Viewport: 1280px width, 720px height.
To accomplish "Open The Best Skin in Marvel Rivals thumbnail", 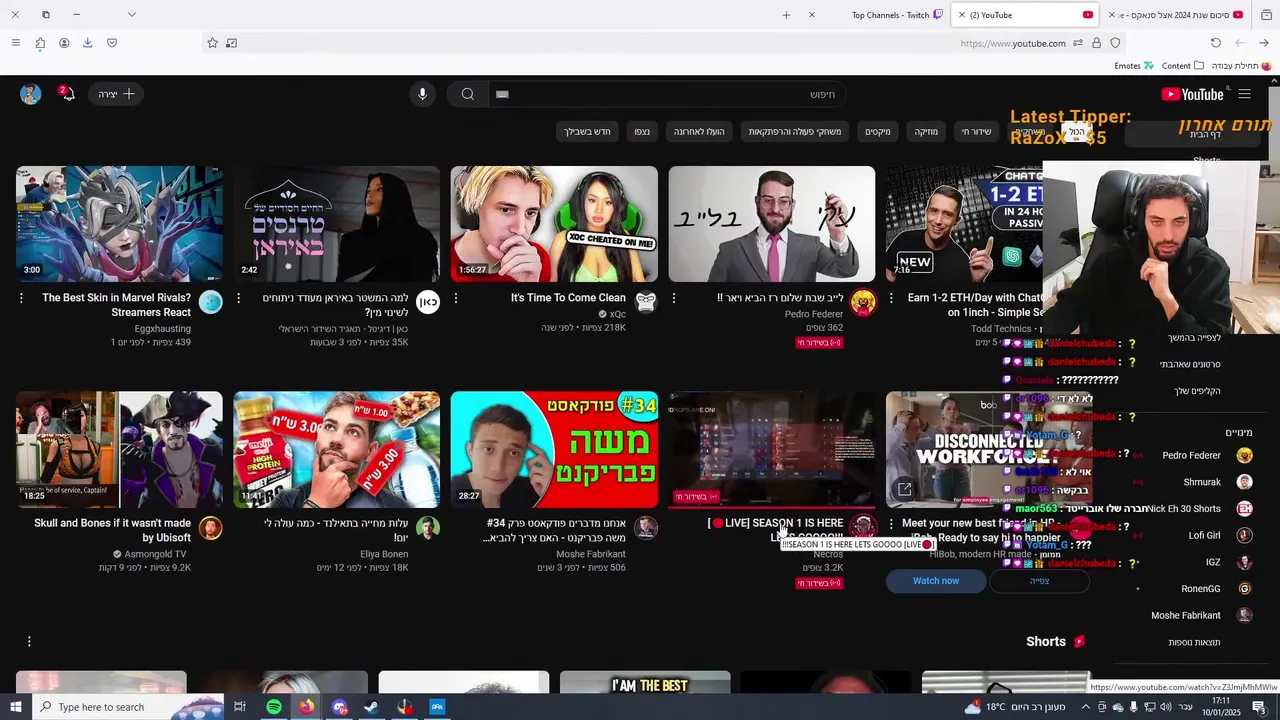I will [x=119, y=224].
